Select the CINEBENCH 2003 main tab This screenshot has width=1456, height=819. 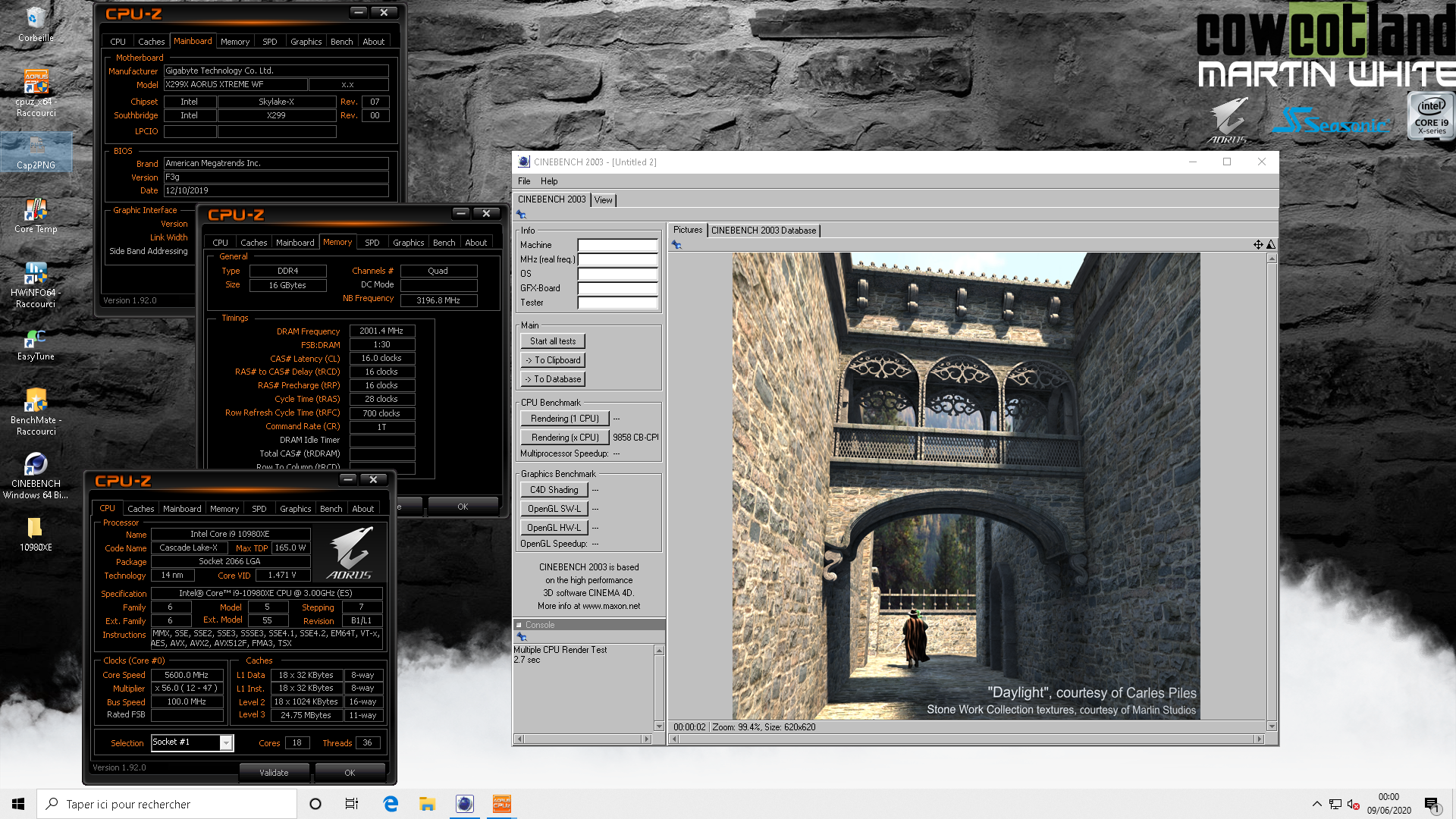[x=552, y=199]
